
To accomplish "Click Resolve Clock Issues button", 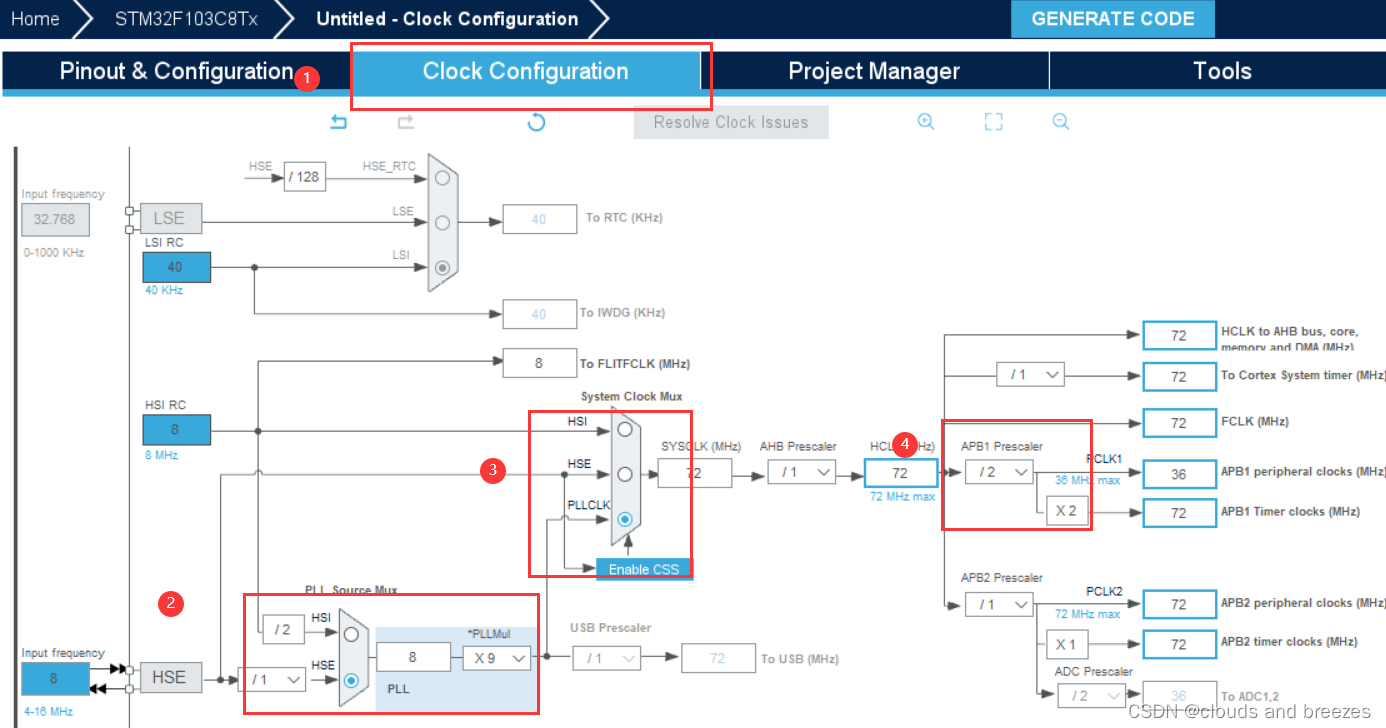I will pyautogui.click(x=731, y=122).
